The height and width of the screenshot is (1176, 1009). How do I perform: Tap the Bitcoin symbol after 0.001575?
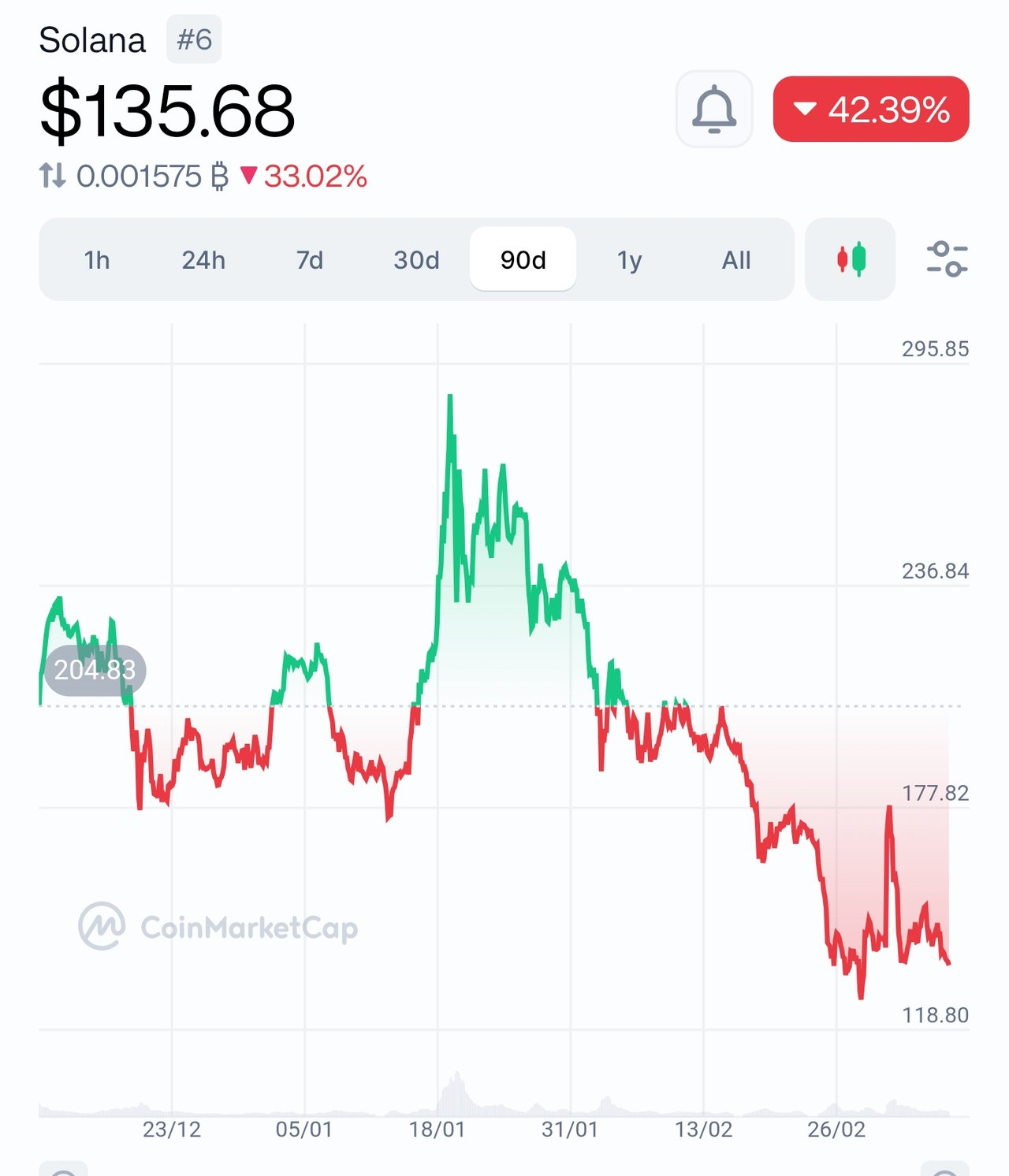click(x=219, y=176)
